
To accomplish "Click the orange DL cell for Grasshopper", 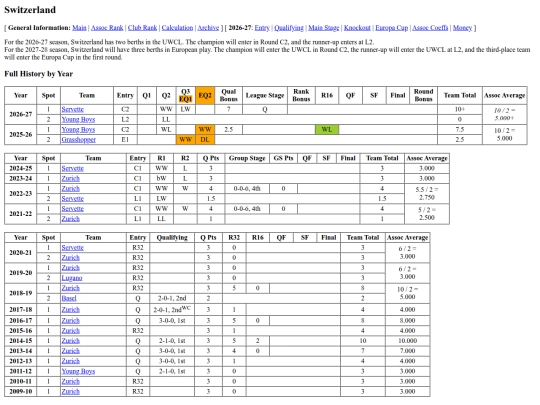I will [x=205, y=139].
